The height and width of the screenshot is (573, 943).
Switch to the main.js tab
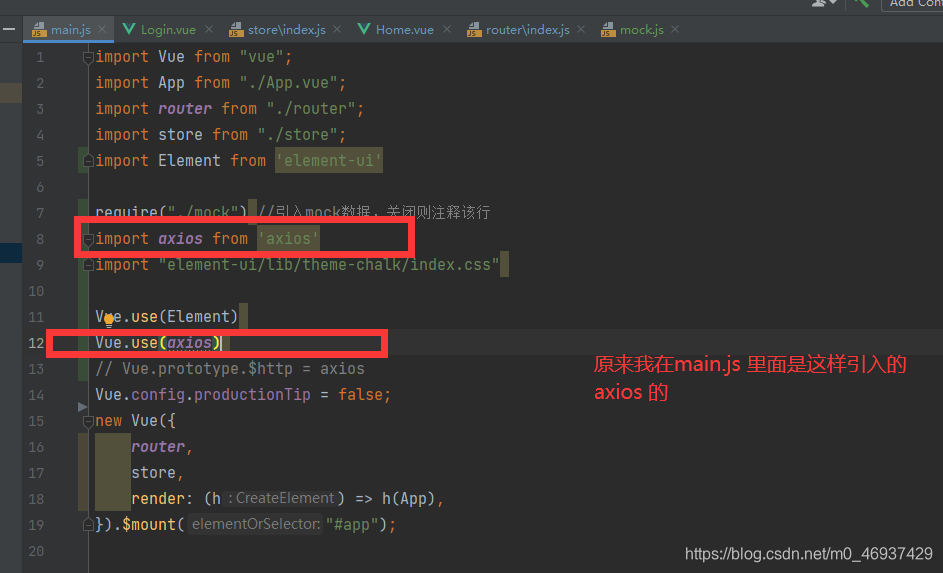70,29
